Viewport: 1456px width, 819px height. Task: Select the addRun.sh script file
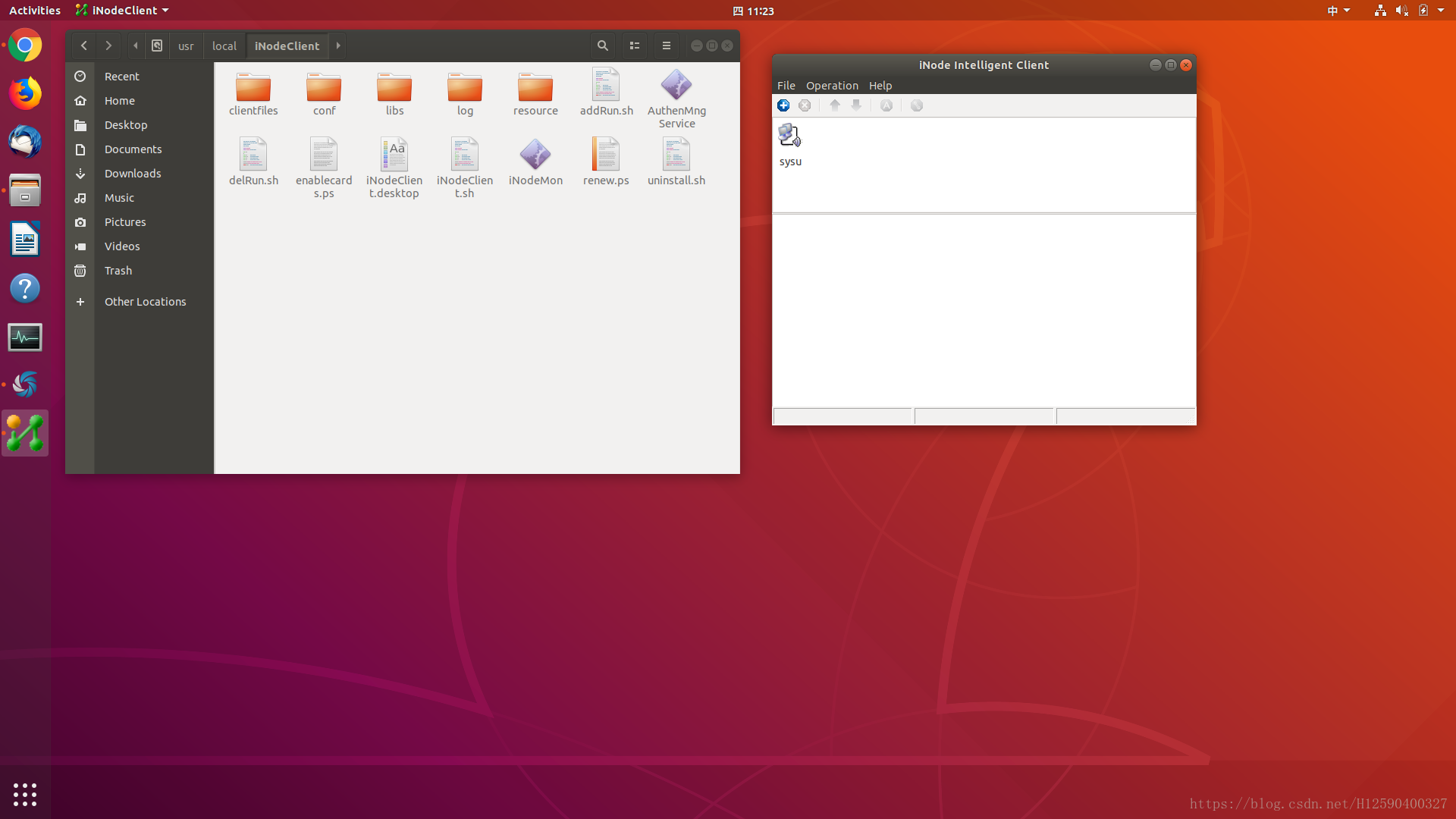(x=606, y=93)
